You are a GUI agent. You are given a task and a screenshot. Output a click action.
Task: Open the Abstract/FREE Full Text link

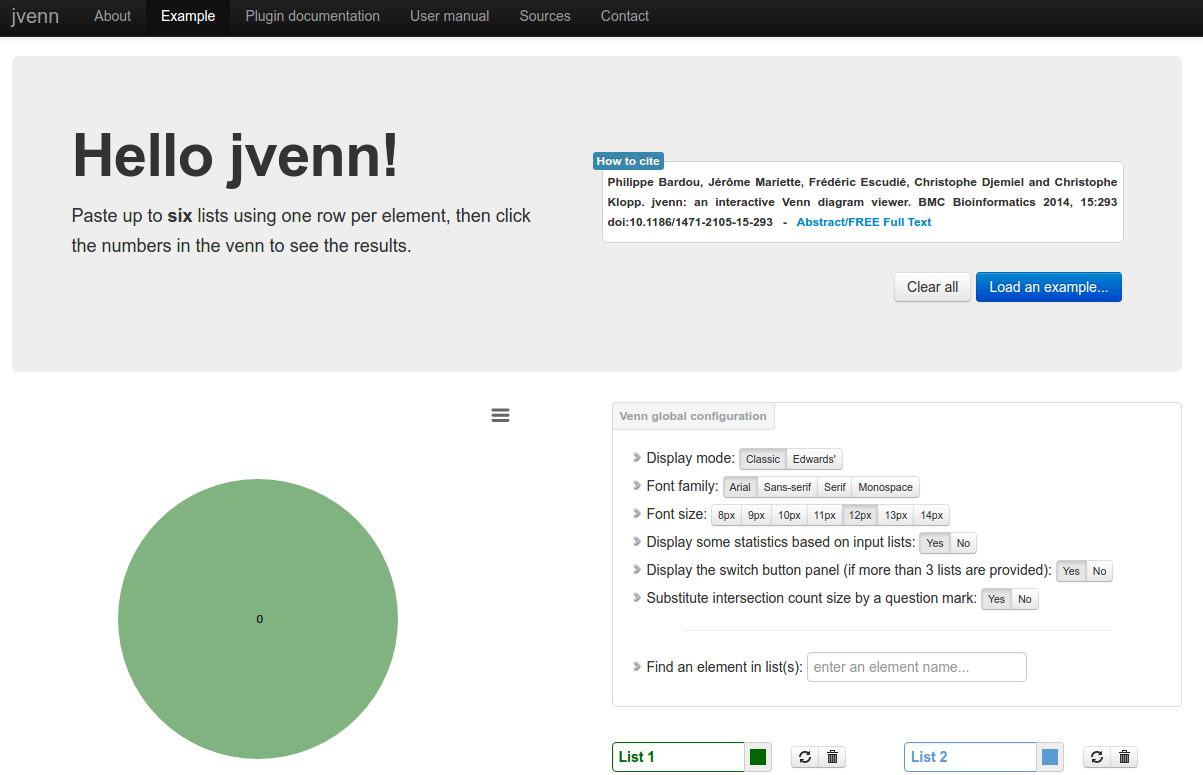pyautogui.click(x=864, y=222)
